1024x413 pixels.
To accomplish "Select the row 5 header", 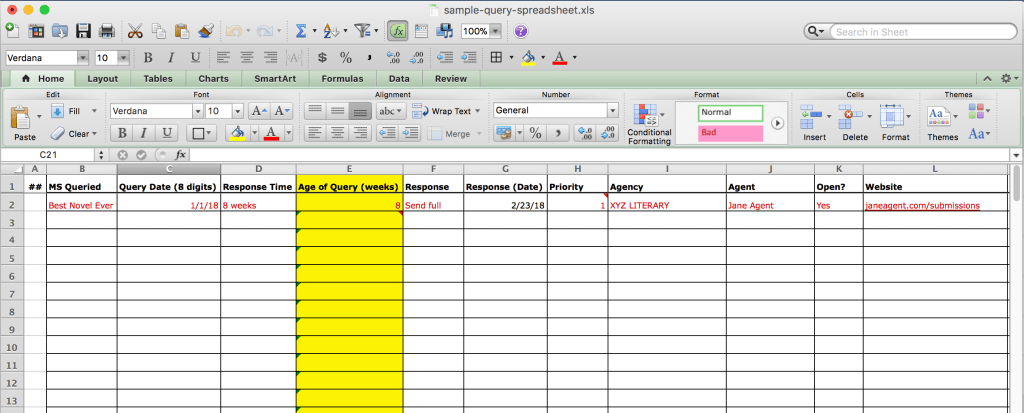I will click(x=12, y=257).
